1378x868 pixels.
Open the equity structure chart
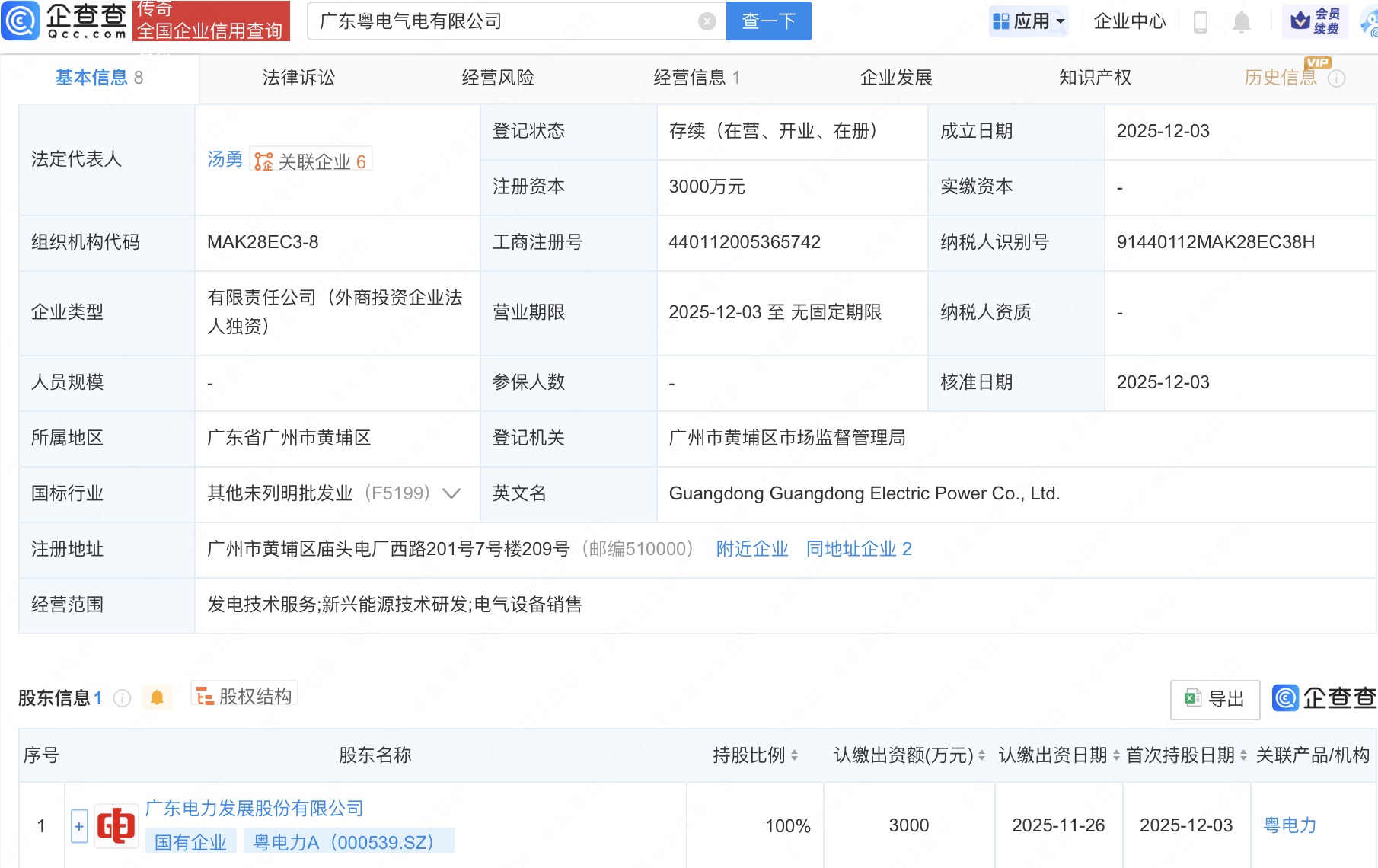point(244,696)
